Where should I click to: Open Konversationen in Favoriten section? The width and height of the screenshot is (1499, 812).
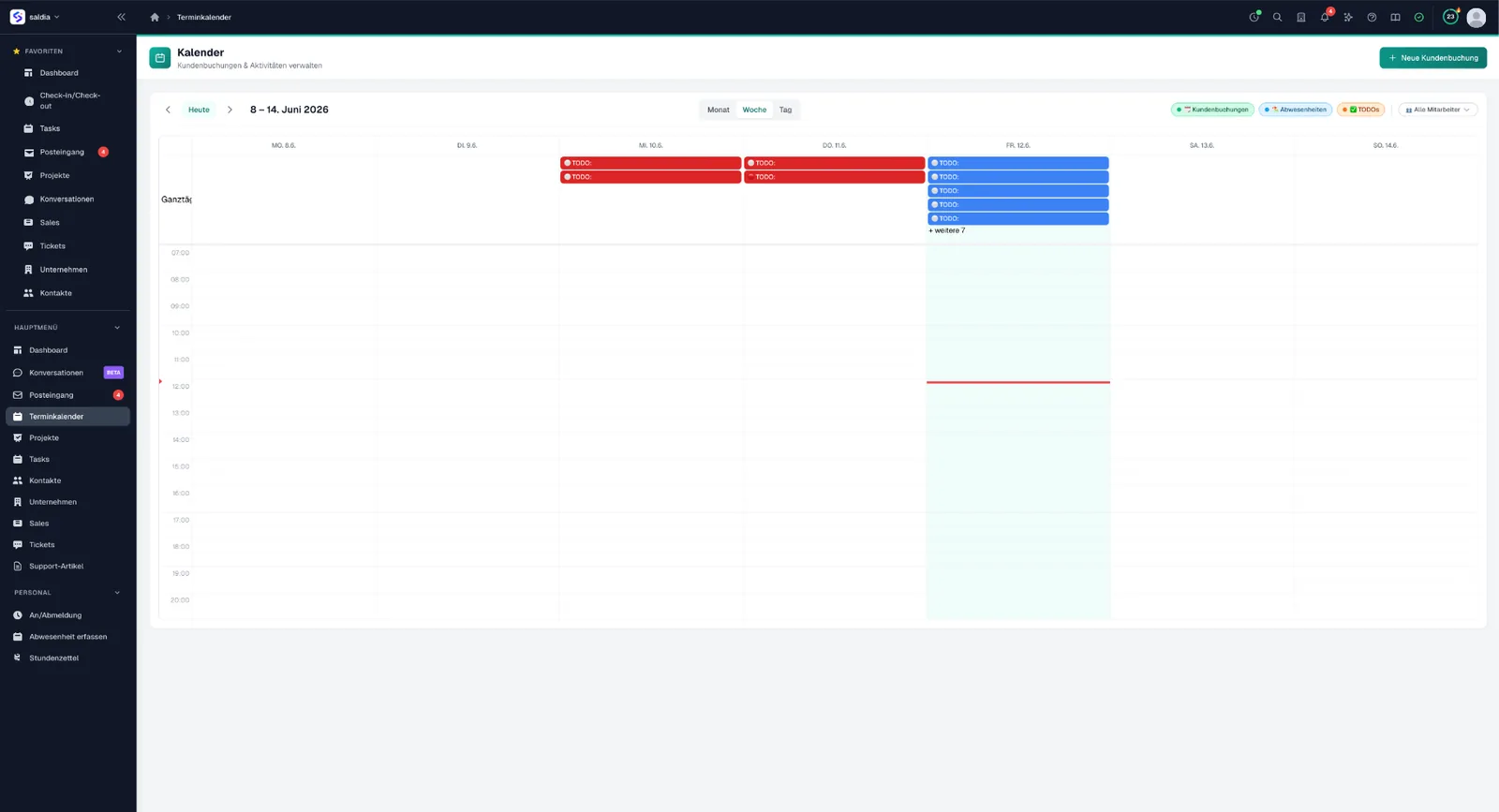click(x=67, y=199)
